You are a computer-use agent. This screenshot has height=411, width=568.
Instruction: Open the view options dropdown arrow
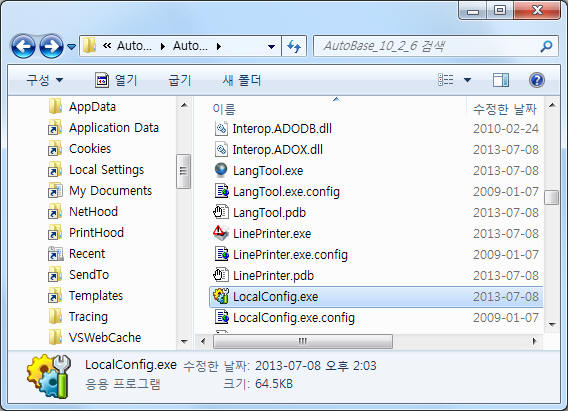pyautogui.click(x=468, y=80)
